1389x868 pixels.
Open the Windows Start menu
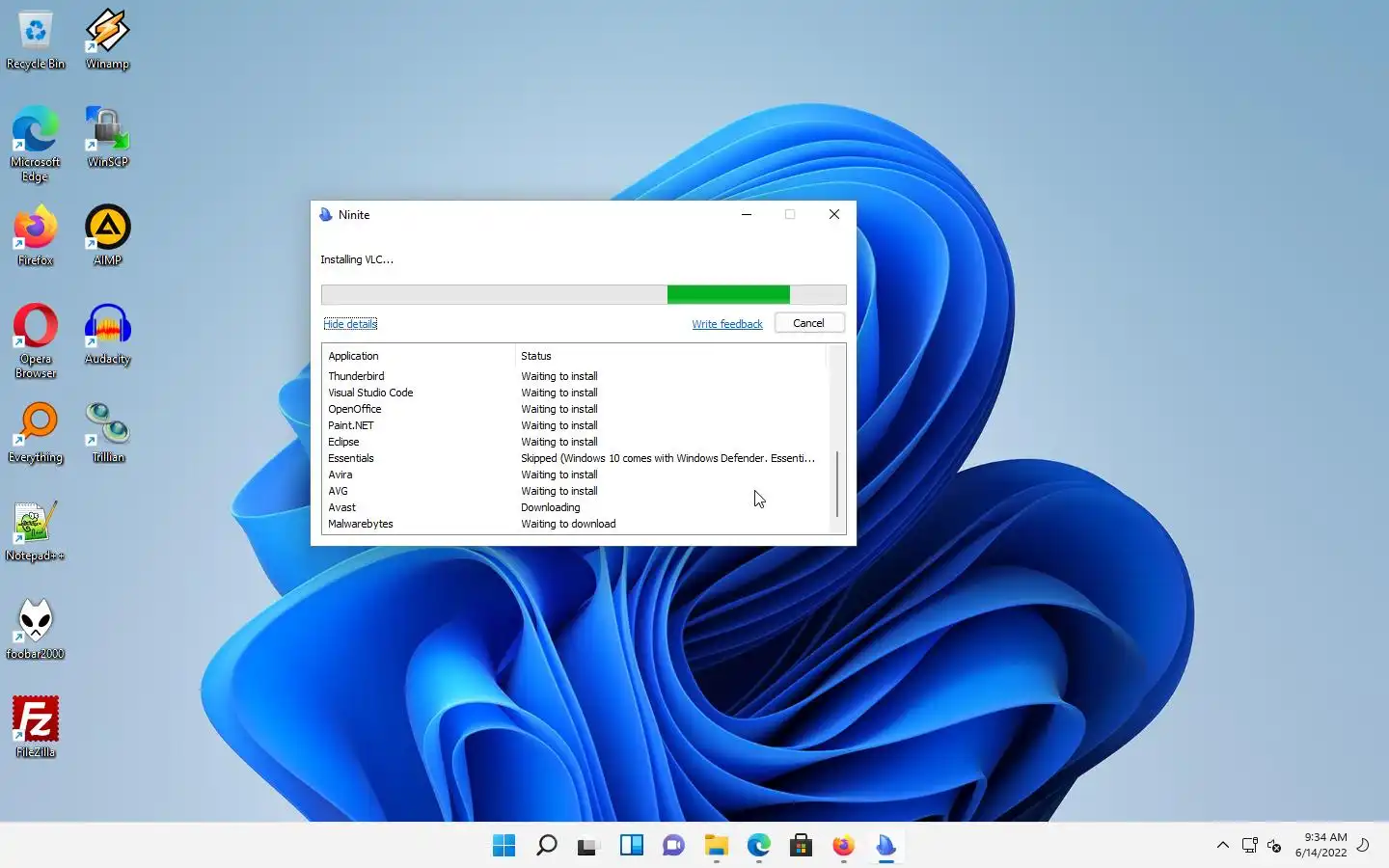point(504,846)
